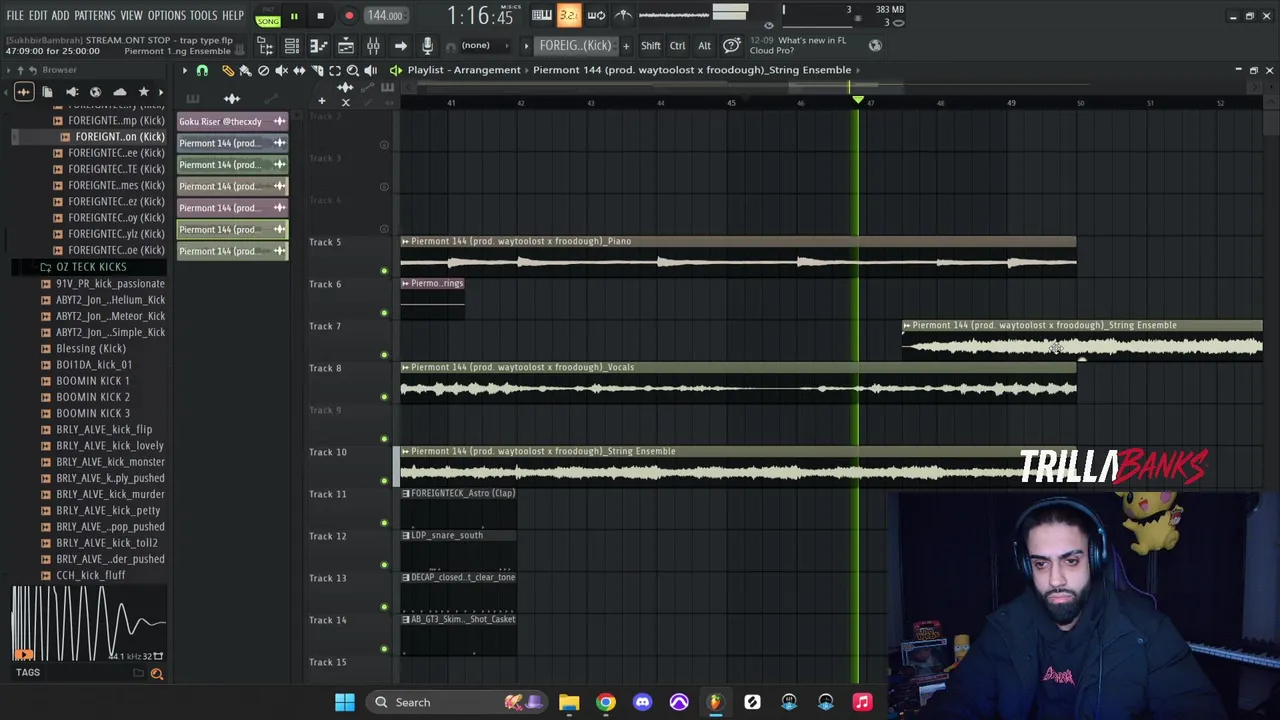Image resolution: width=1280 pixels, height=720 pixels.
Task: Mute Track 12 with its green light
Action: point(384,565)
